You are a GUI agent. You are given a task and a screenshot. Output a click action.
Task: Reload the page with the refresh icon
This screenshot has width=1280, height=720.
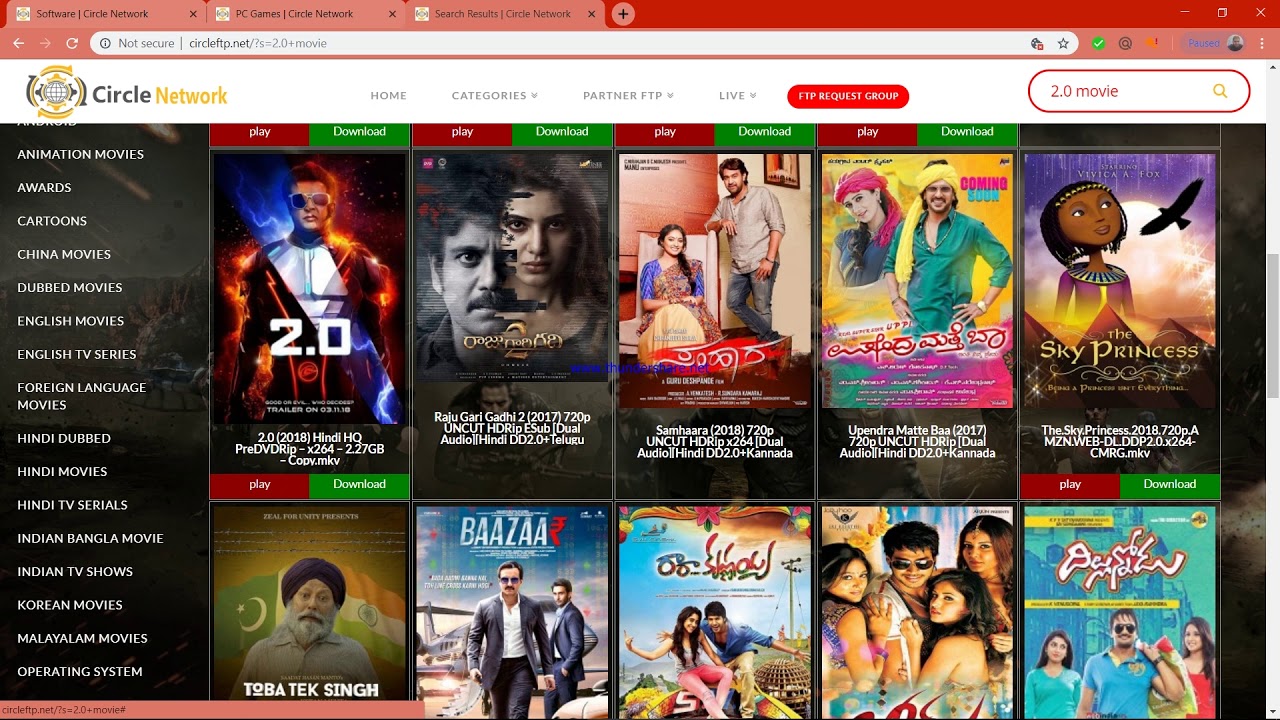pos(72,43)
